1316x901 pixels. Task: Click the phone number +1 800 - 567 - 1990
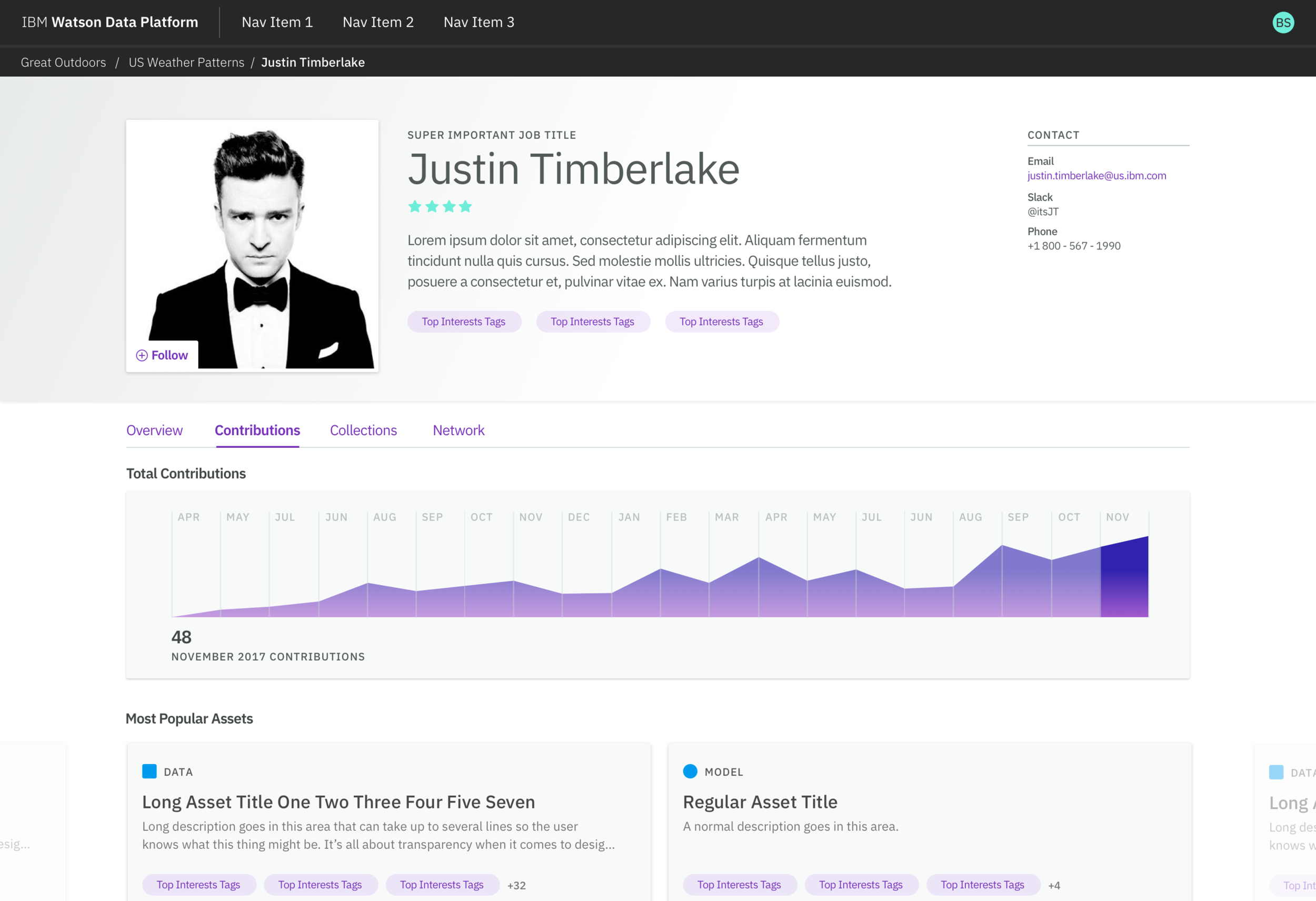[1074, 246]
